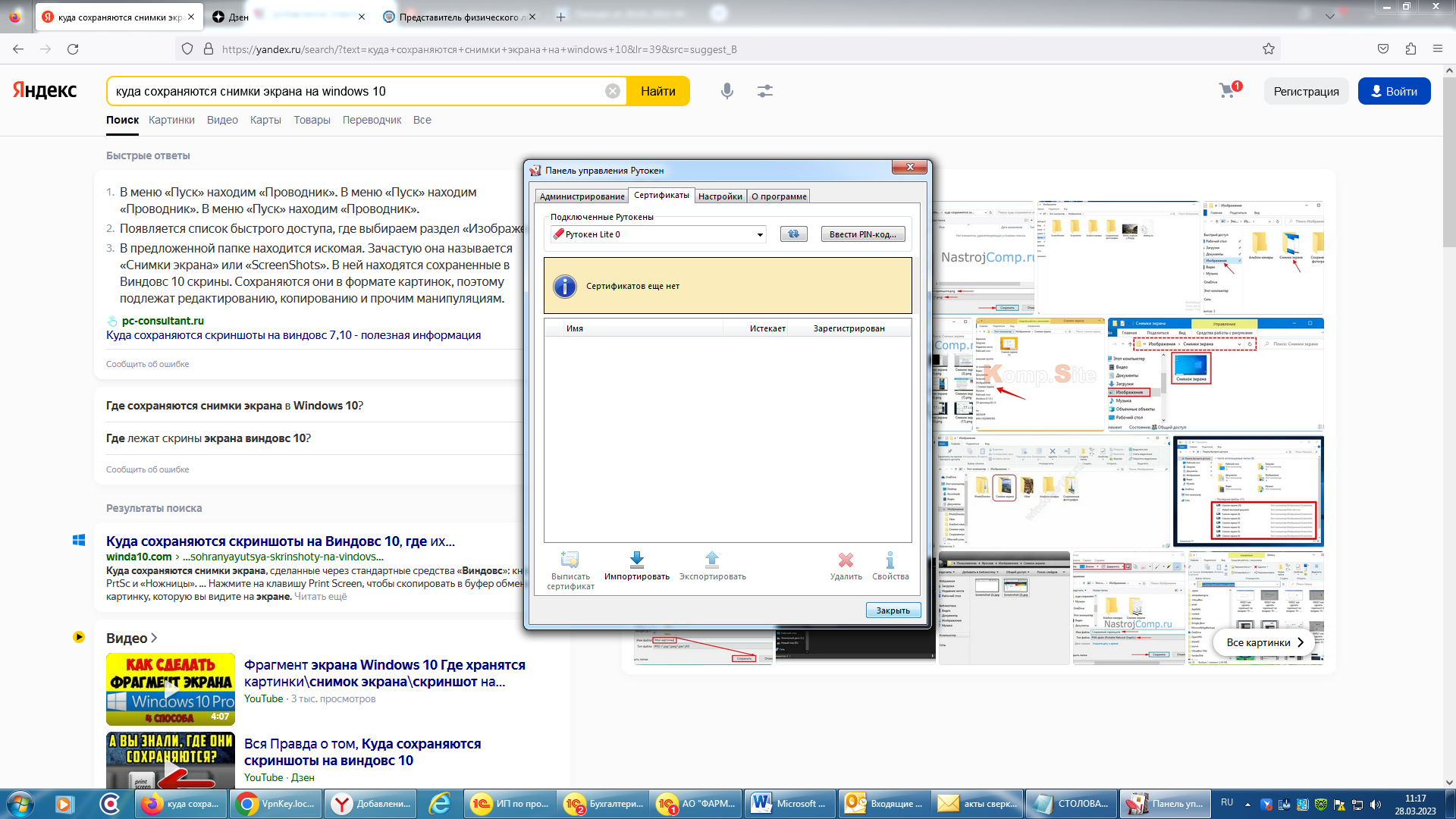The height and width of the screenshot is (819, 1456).
Task: Click the Закрыть button in Rutoken panel
Action: 893,610
